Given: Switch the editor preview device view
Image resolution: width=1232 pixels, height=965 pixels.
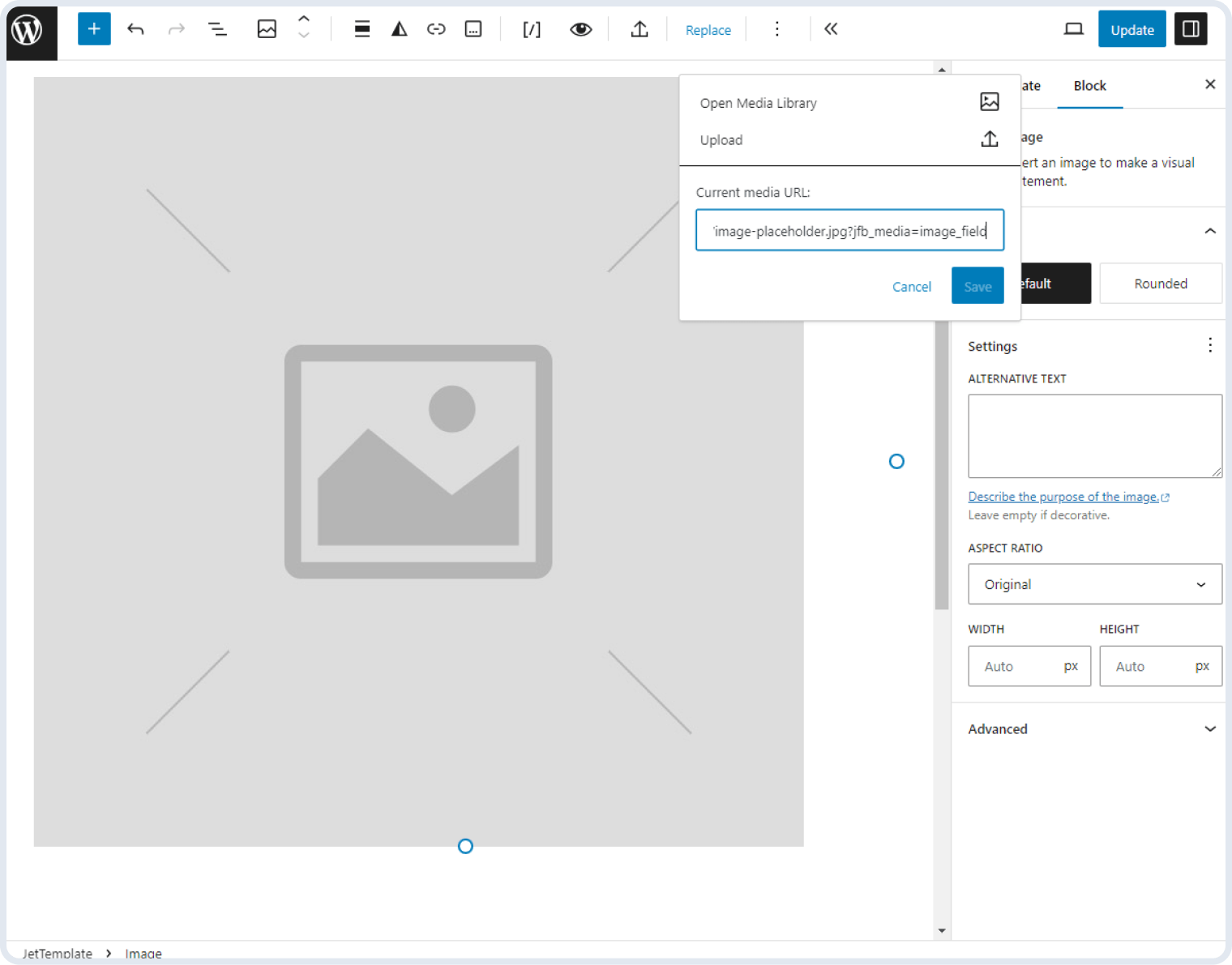Looking at the screenshot, I should coord(1073,28).
